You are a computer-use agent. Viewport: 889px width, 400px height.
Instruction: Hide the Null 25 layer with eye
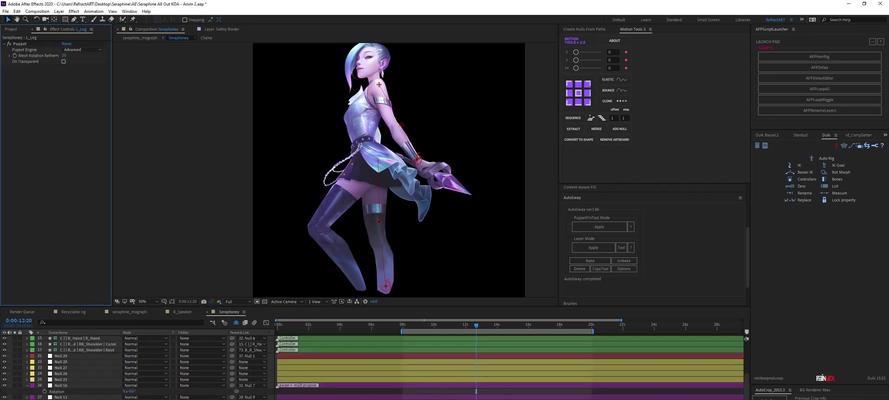coord(5,380)
